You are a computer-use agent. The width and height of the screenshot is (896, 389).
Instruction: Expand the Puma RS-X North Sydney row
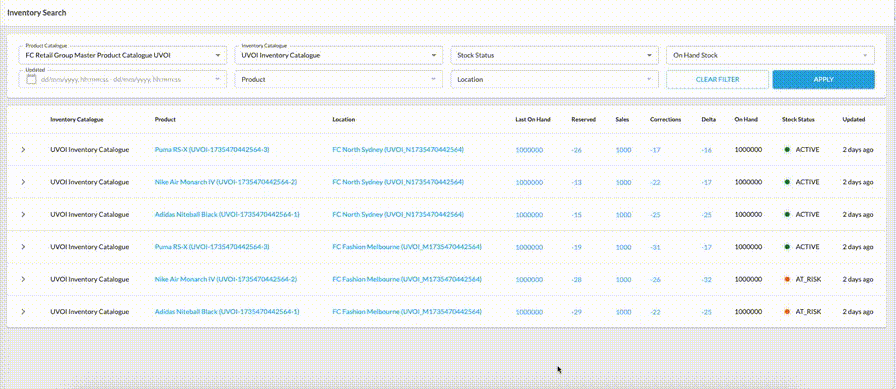[x=23, y=150]
